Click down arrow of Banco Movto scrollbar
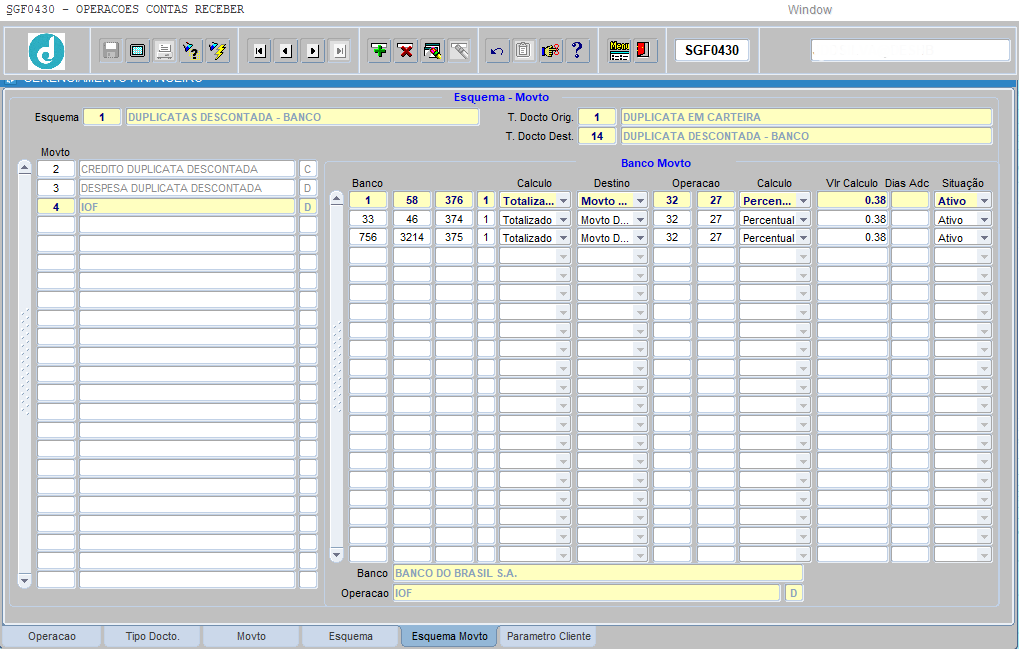Screen dimensions: 1019x649 (x=337, y=555)
